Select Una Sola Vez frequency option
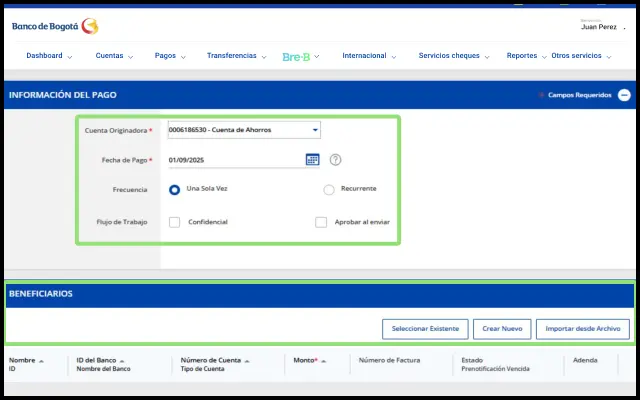Viewport: 640px width, 400px height. click(174, 190)
